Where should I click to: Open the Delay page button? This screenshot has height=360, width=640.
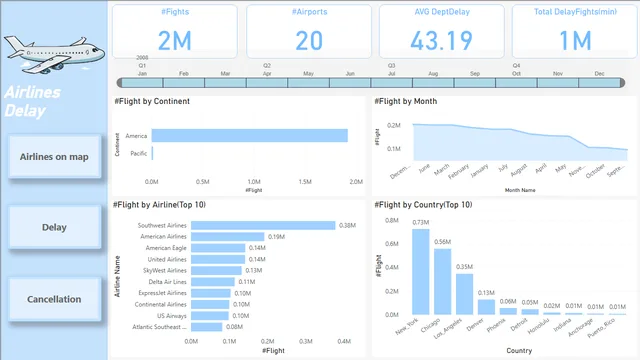point(54,227)
